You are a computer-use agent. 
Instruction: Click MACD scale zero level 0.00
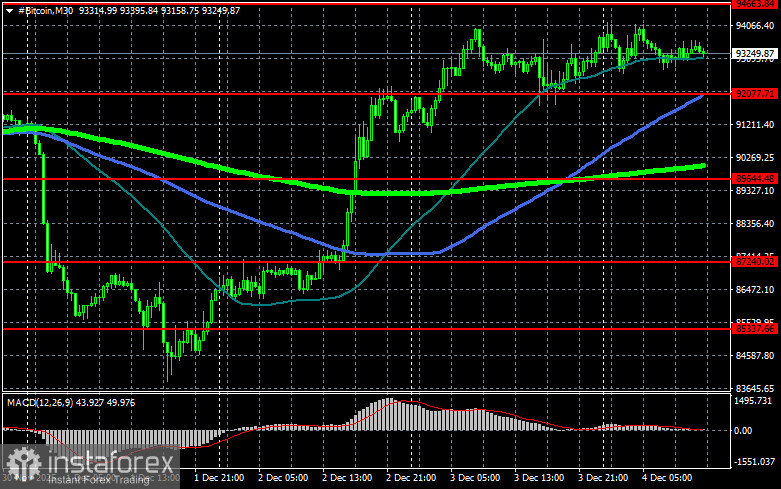[743, 430]
